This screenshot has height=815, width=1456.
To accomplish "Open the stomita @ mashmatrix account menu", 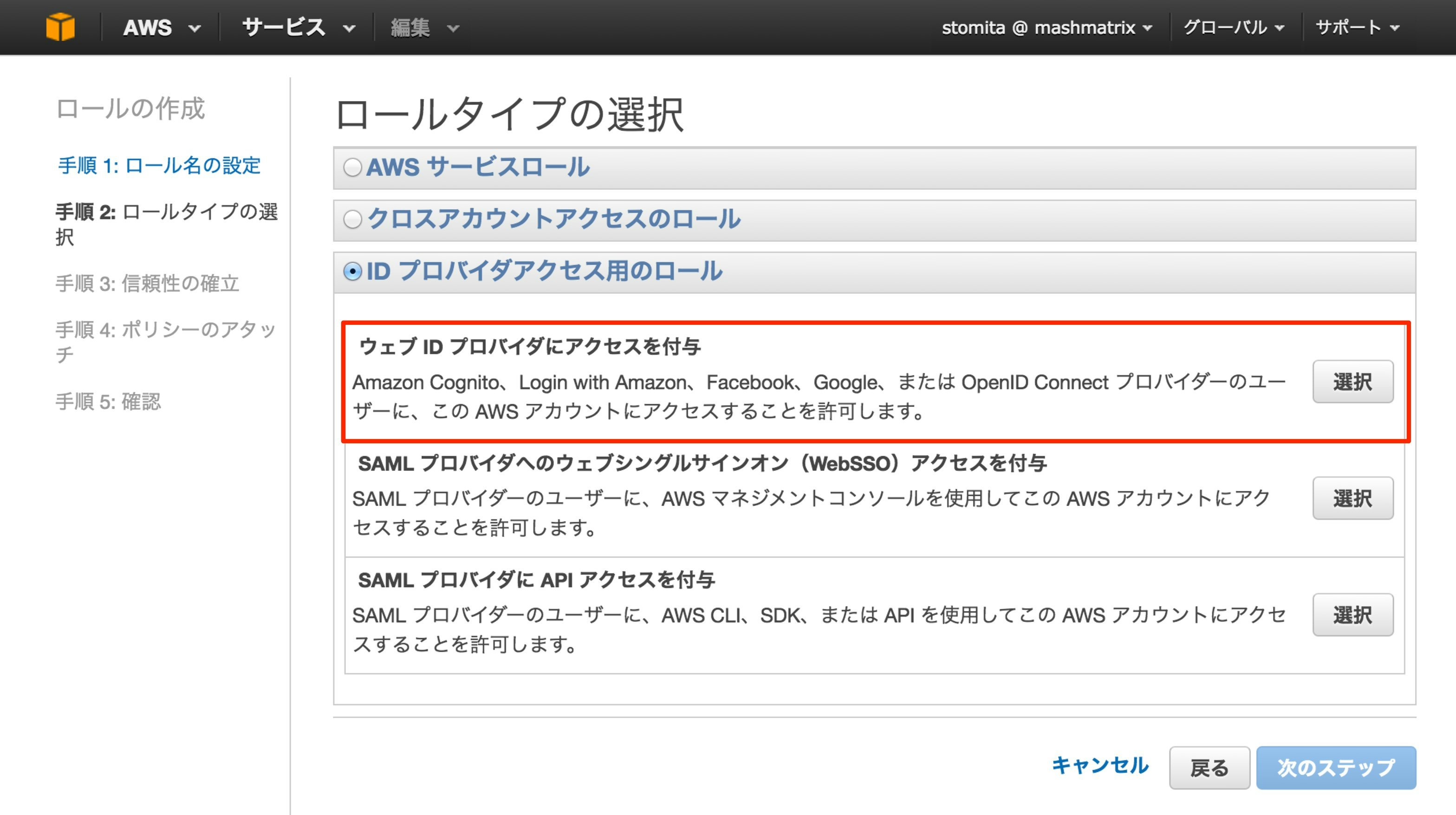I will (x=1046, y=27).
